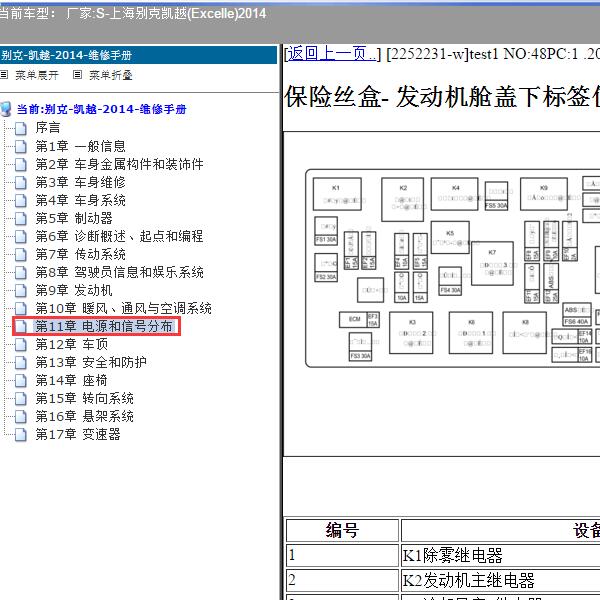Click the page icon next to 第1章

(x=21, y=146)
